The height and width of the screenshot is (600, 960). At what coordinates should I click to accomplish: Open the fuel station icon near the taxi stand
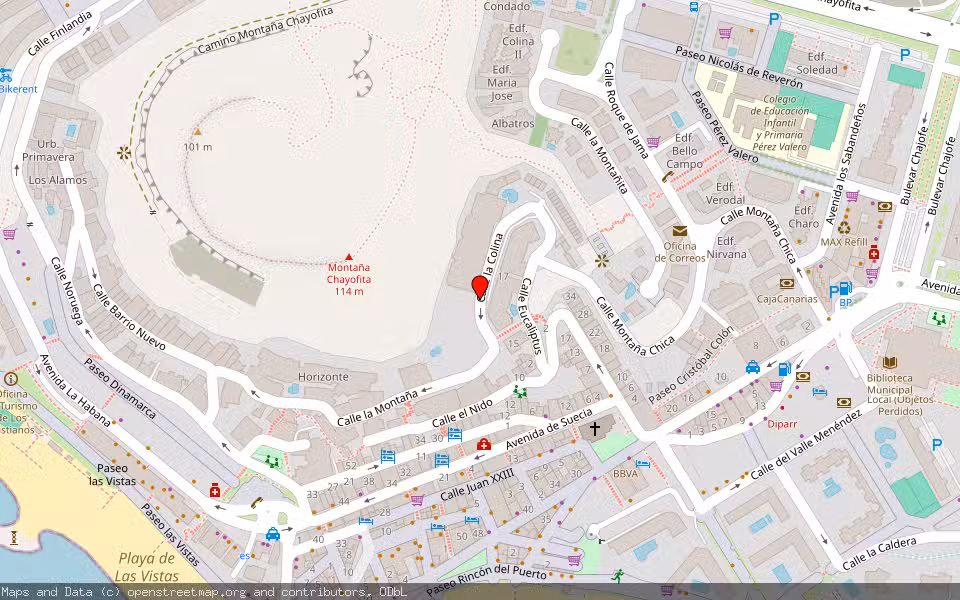[x=784, y=369]
